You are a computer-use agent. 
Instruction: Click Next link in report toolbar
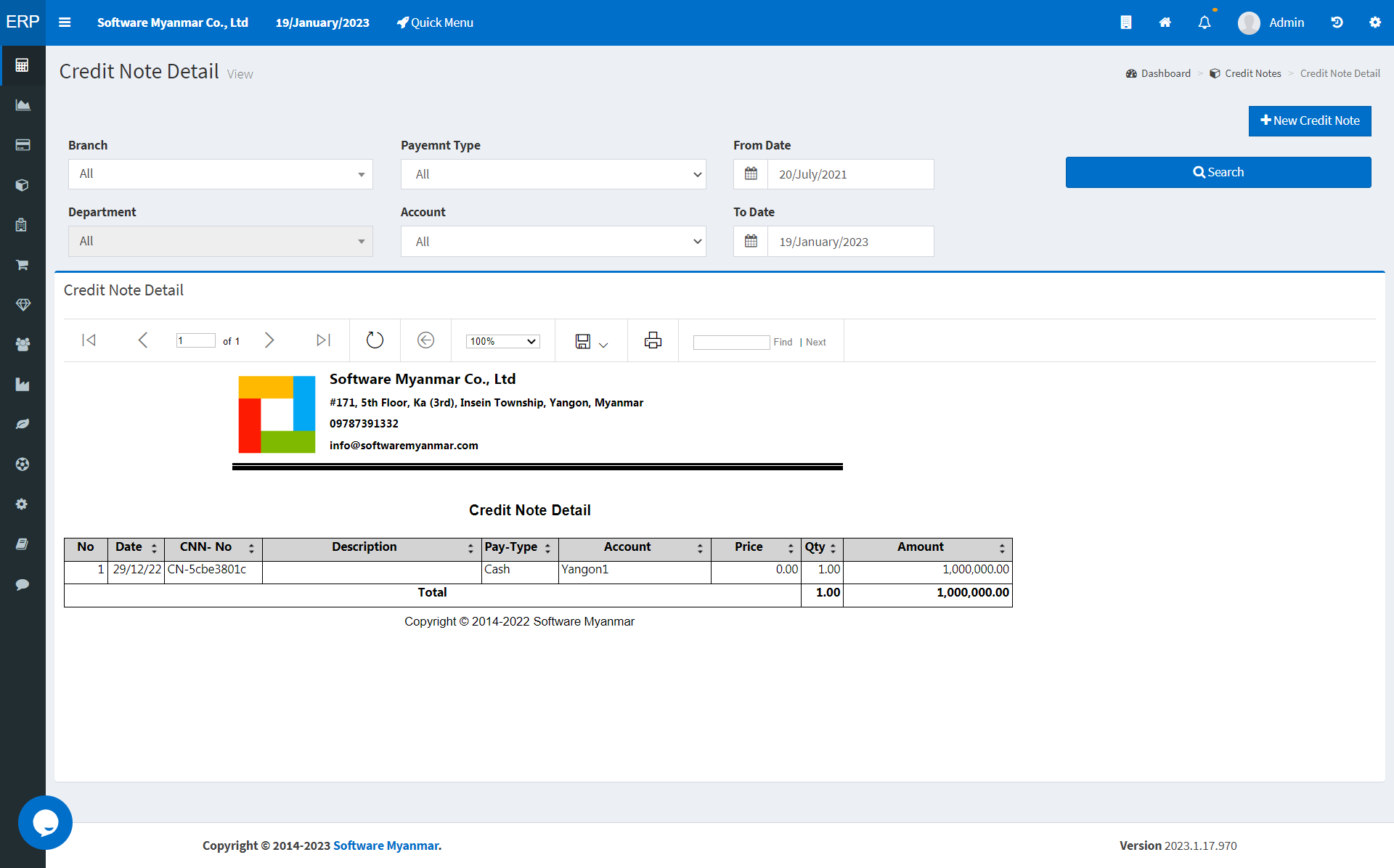point(816,342)
